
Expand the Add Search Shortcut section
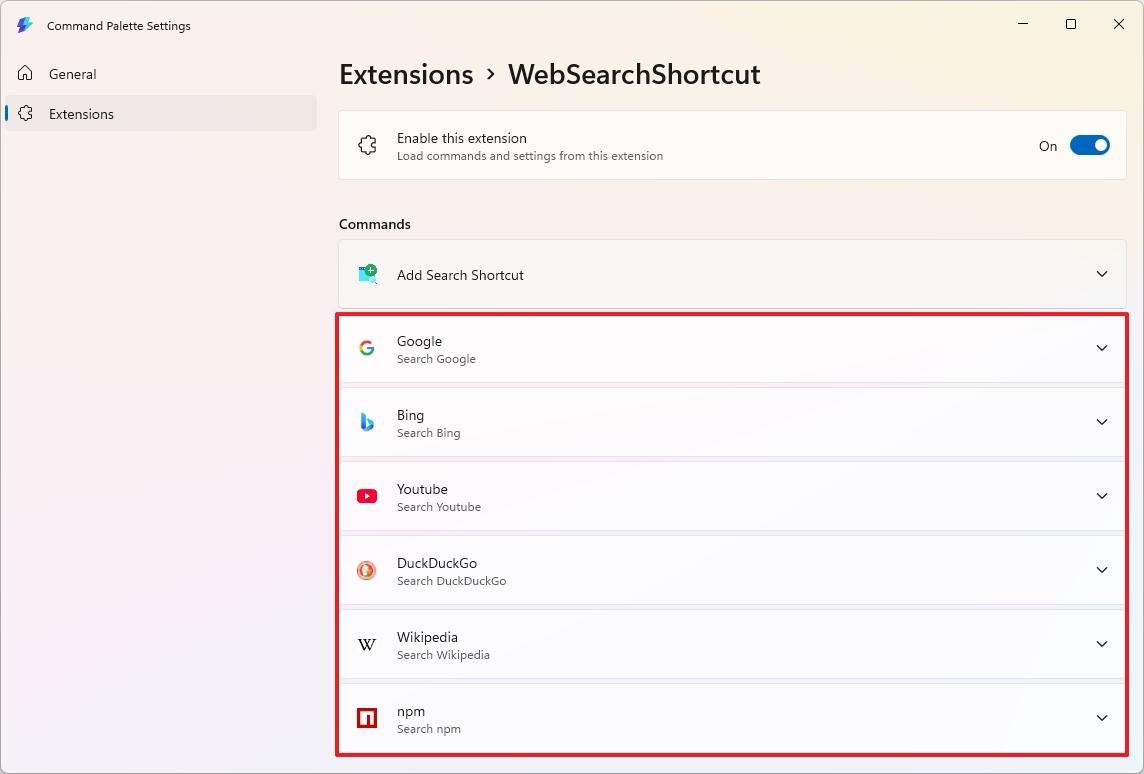pos(1102,273)
